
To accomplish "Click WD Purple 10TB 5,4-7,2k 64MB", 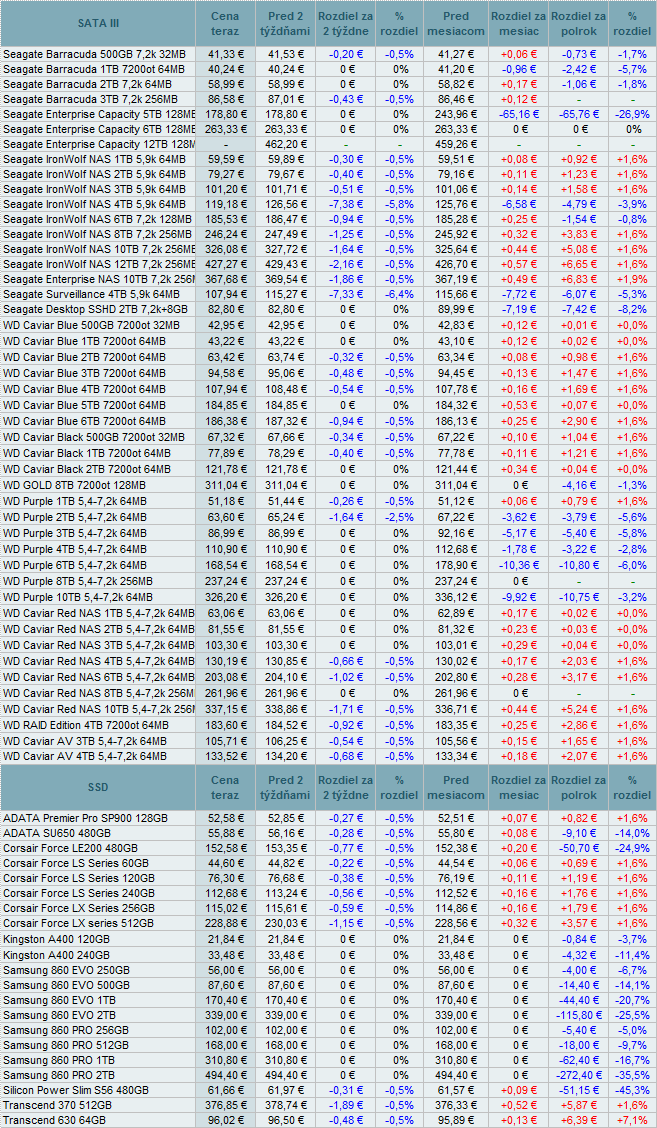I will (x=78, y=597).
